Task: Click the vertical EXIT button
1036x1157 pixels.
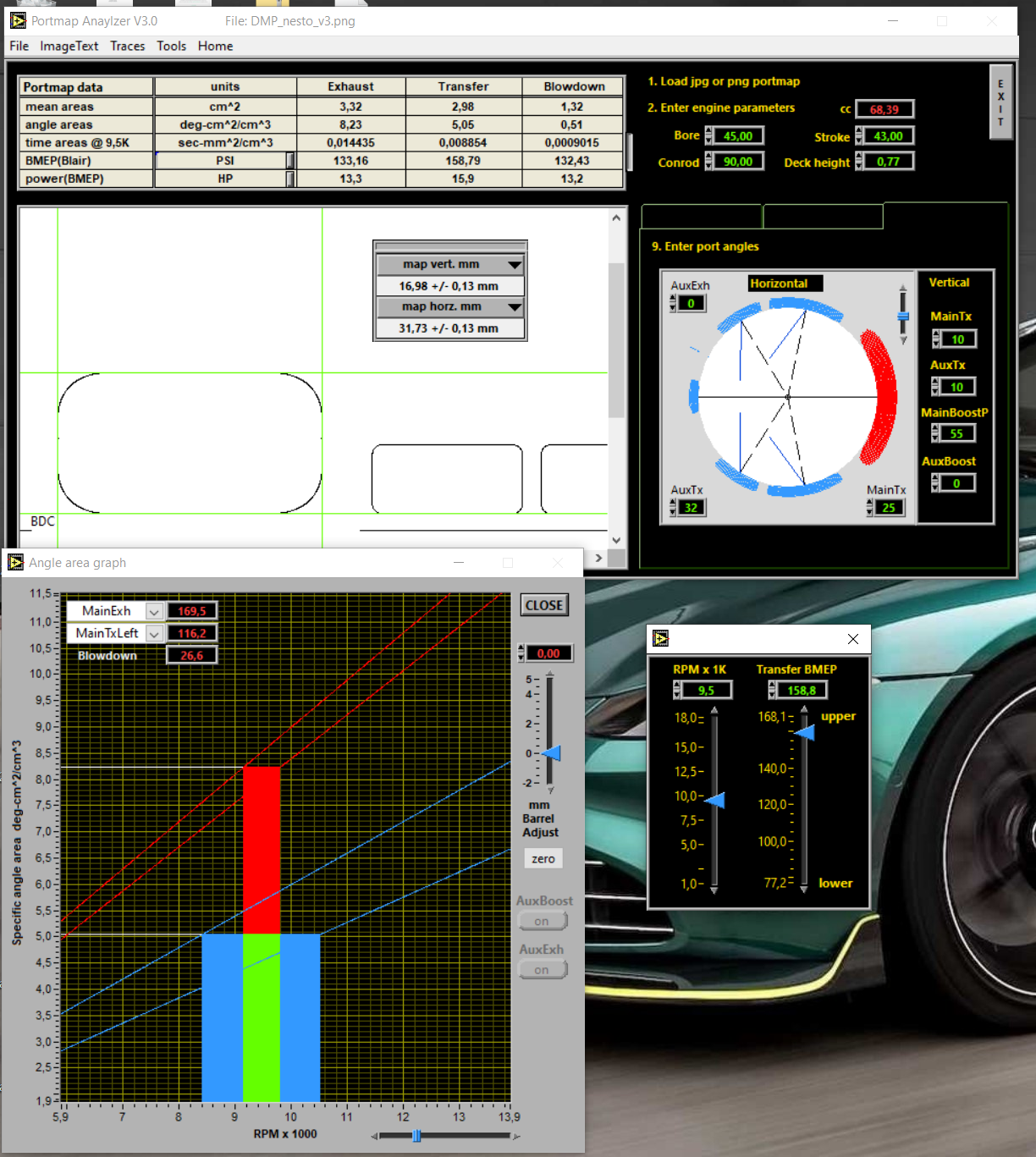Action: 1000,102
